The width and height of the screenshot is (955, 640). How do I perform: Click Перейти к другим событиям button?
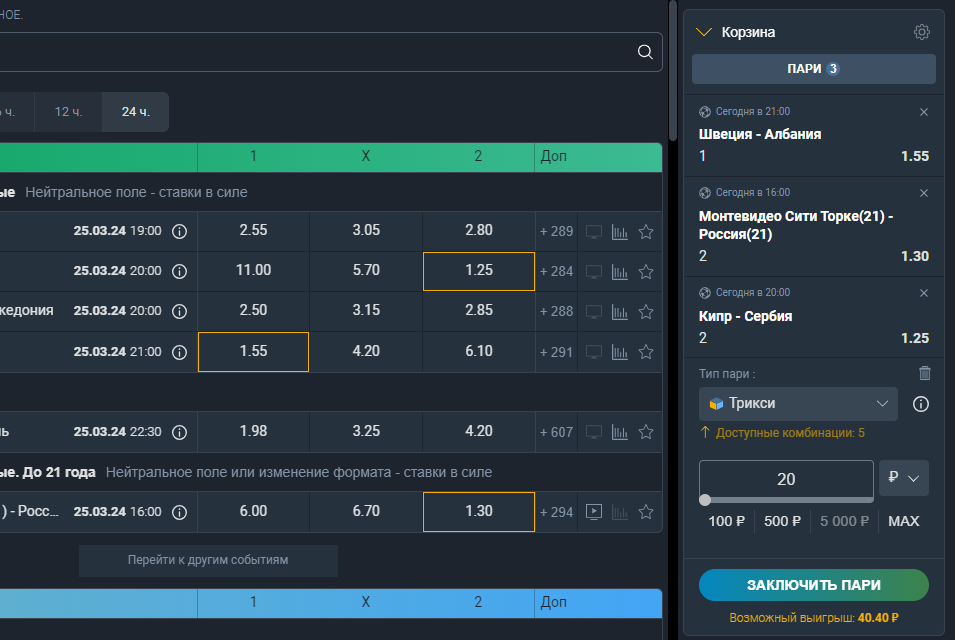208,560
